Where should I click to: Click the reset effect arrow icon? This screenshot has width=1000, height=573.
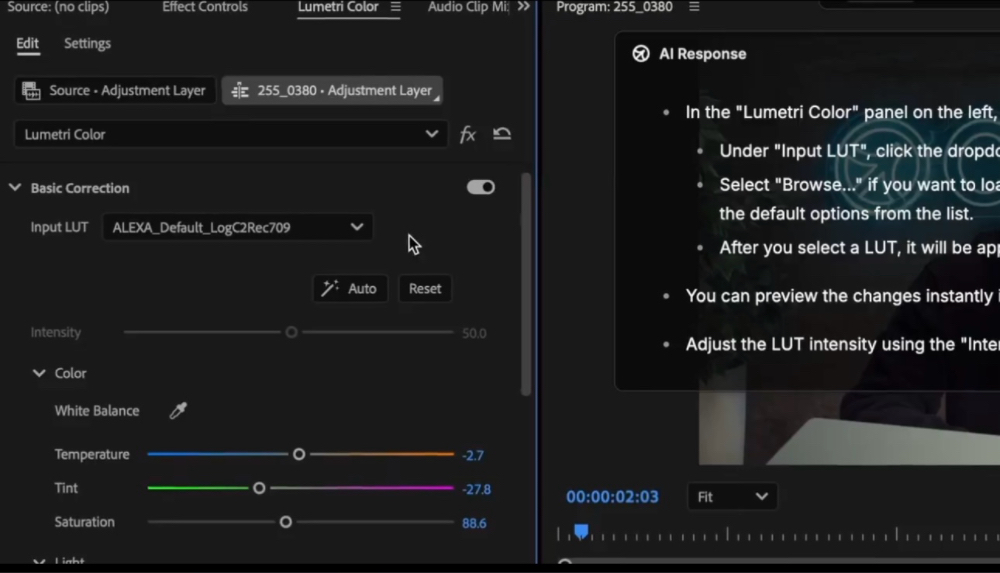[x=502, y=134]
